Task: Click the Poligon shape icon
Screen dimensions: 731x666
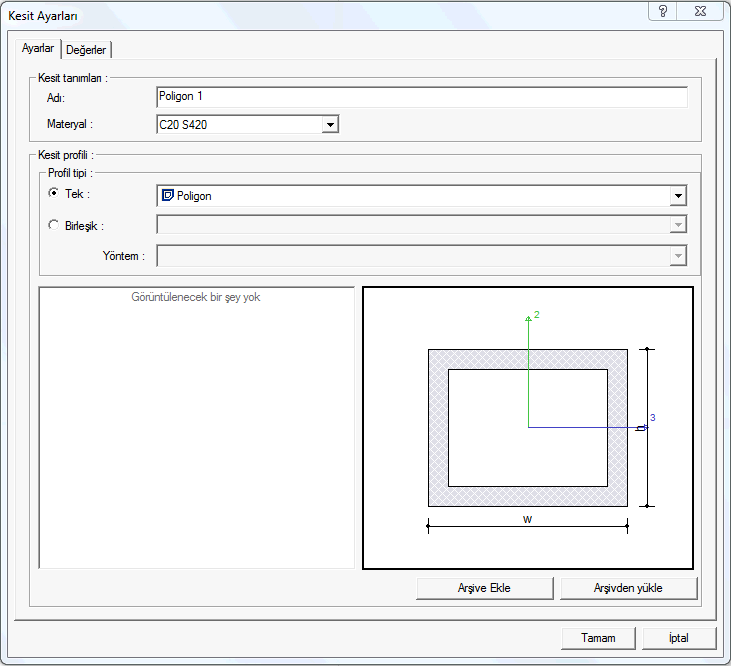Action: coord(167,195)
